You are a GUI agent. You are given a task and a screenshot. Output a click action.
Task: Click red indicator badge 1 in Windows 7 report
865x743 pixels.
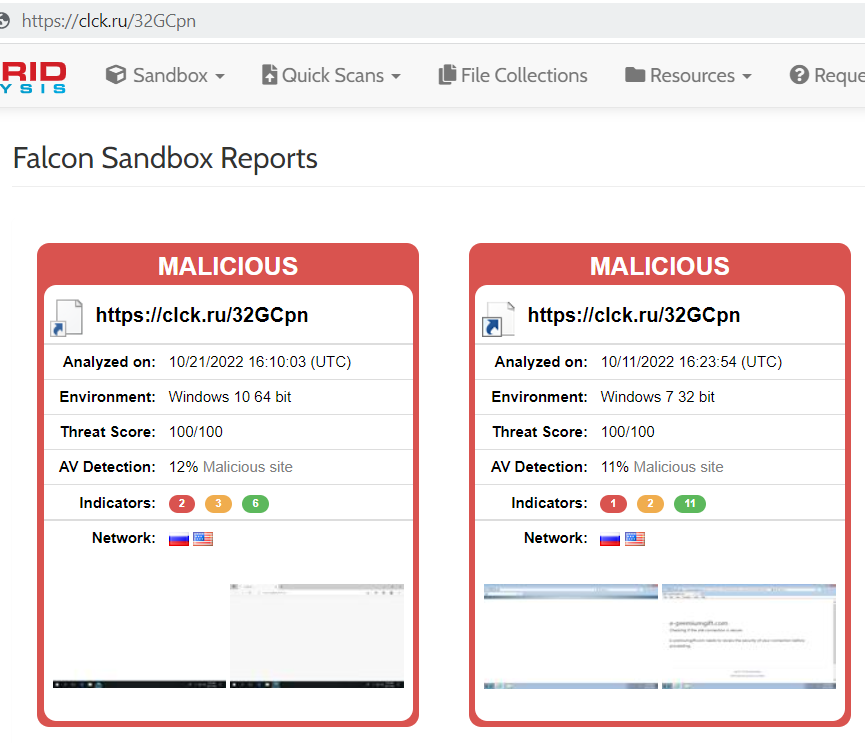(613, 503)
